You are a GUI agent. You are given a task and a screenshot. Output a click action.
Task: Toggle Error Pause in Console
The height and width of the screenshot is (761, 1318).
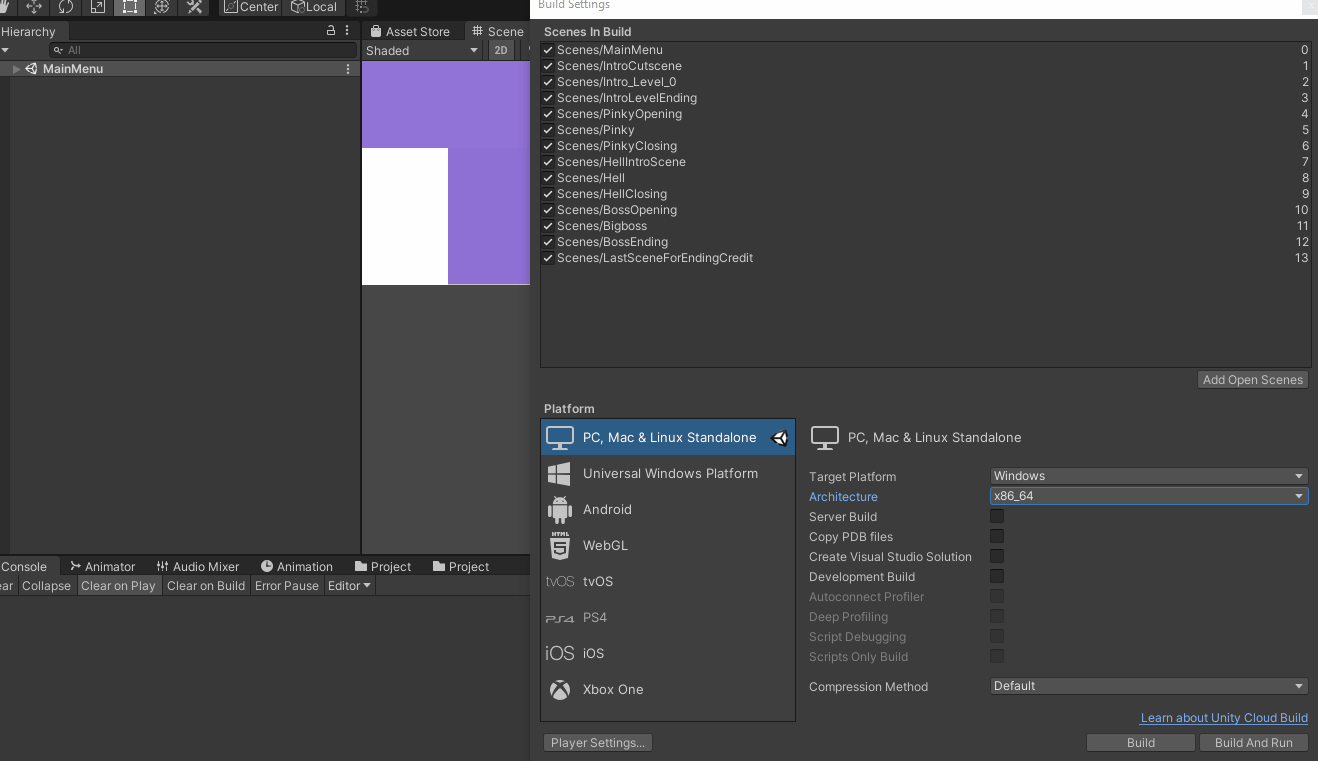tap(287, 586)
